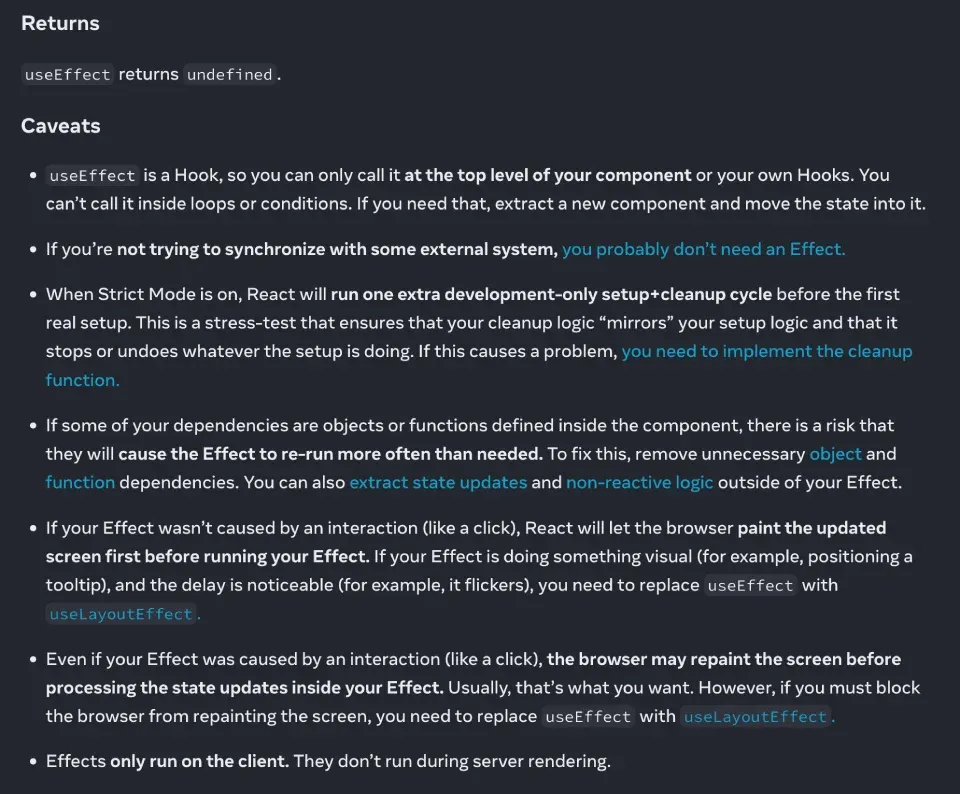This screenshot has width=960, height=794.
Task: Click useLayoutEffect link in the repaint-blocking caveat
Action: pyautogui.click(x=755, y=716)
